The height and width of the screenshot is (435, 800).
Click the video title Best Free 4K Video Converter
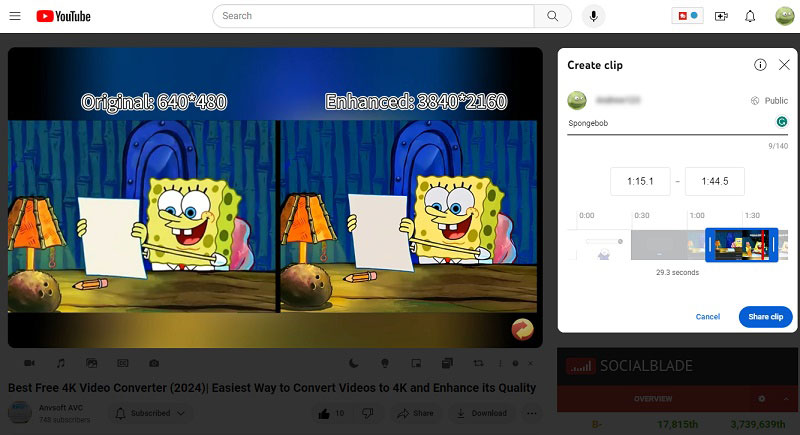click(272, 388)
